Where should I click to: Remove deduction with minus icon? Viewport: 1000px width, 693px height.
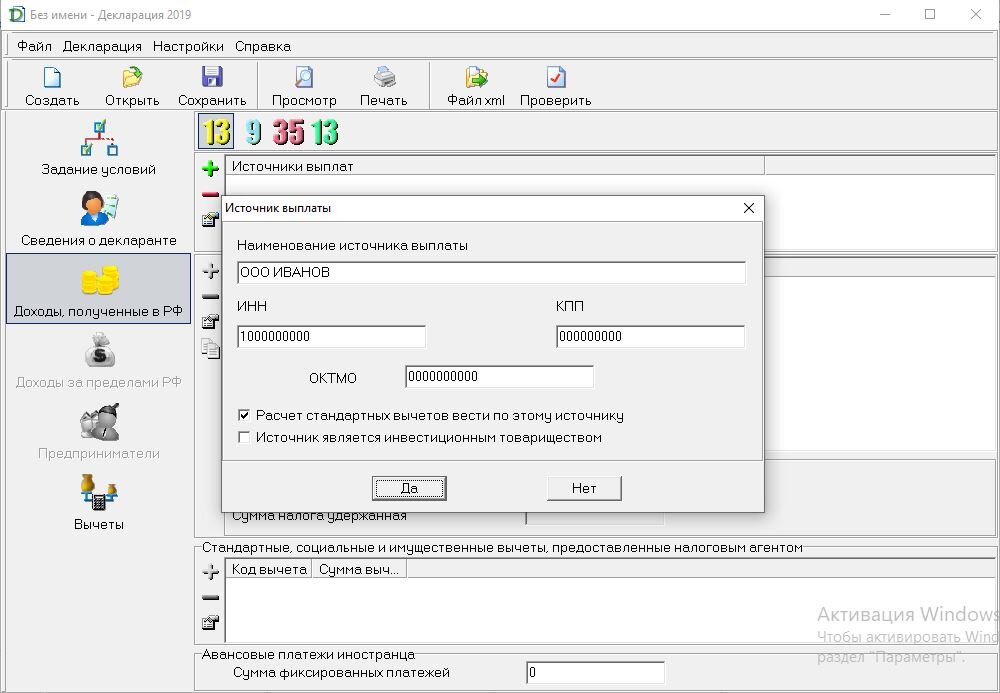(210, 597)
